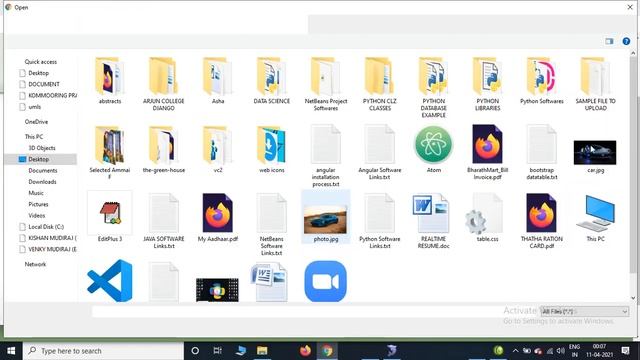Viewport: 640px width, 360px height.
Task: Select Python Software Links.txt file
Action: pyautogui.click(x=380, y=221)
